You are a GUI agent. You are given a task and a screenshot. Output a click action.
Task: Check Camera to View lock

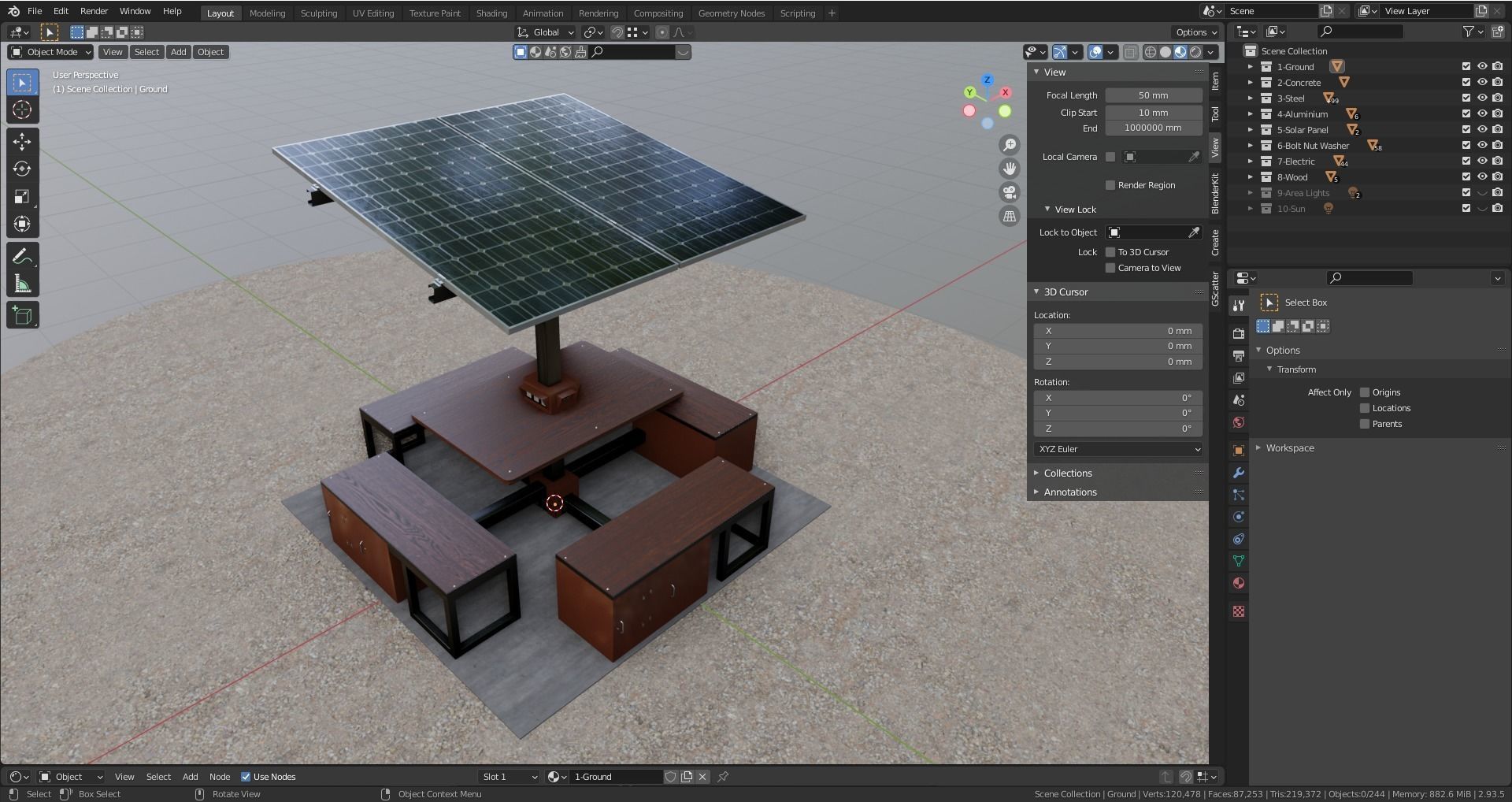point(1110,268)
